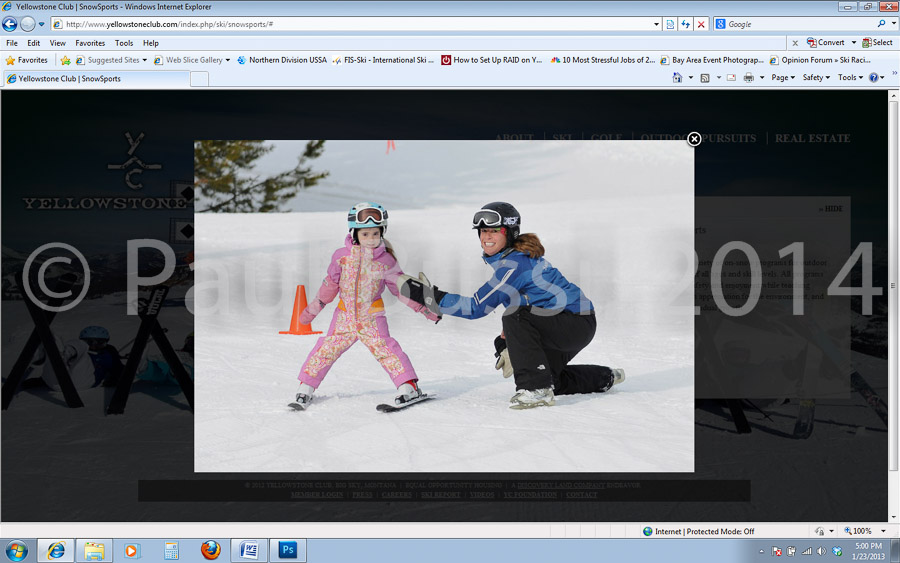This screenshot has height=563, width=900.
Task: Open the recent pages dropdown beside forward
Action: point(41,24)
